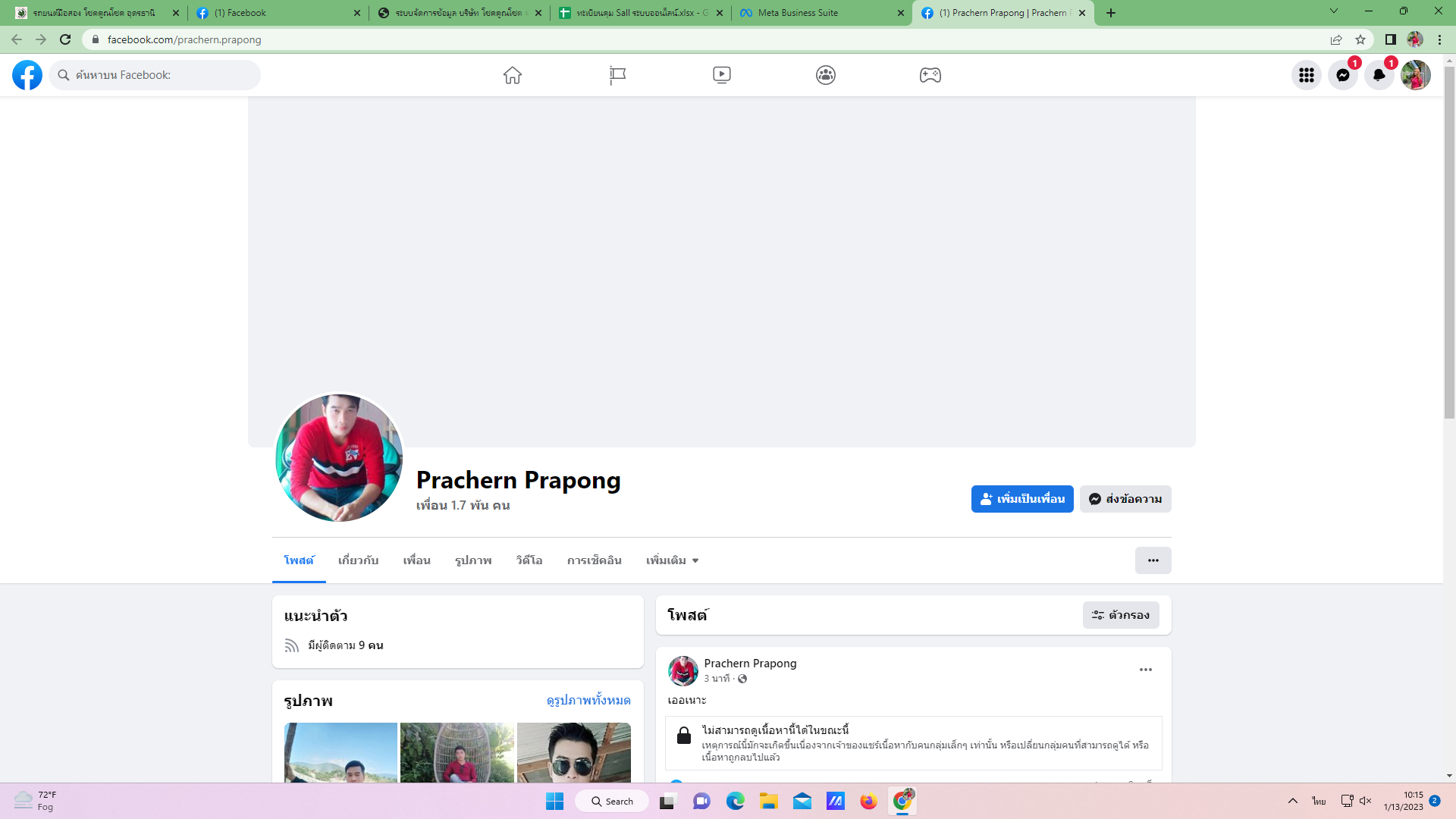The width and height of the screenshot is (1456, 819).
Task: Open the post's three-dot options menu
Action: click(1145, 670)
